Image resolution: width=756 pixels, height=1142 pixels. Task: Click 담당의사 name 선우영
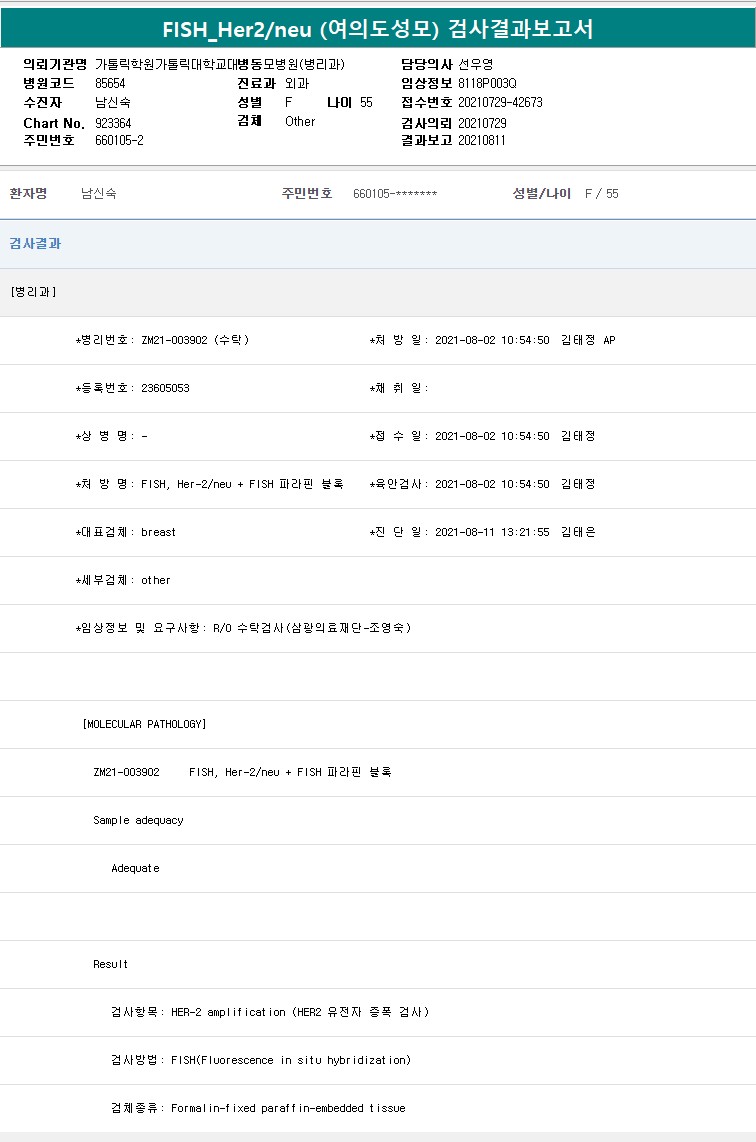tap(476, 64)
